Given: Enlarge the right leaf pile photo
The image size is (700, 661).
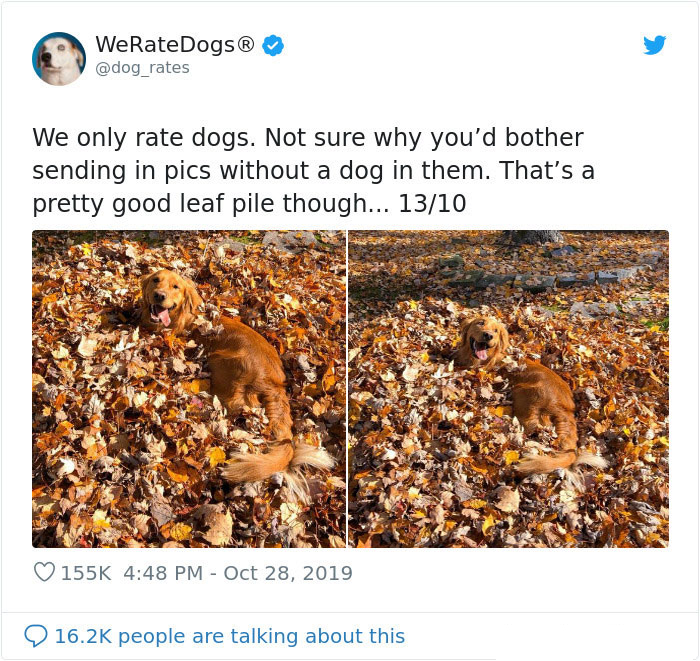Looking at the screenshot, I should [x=508, y=389].
